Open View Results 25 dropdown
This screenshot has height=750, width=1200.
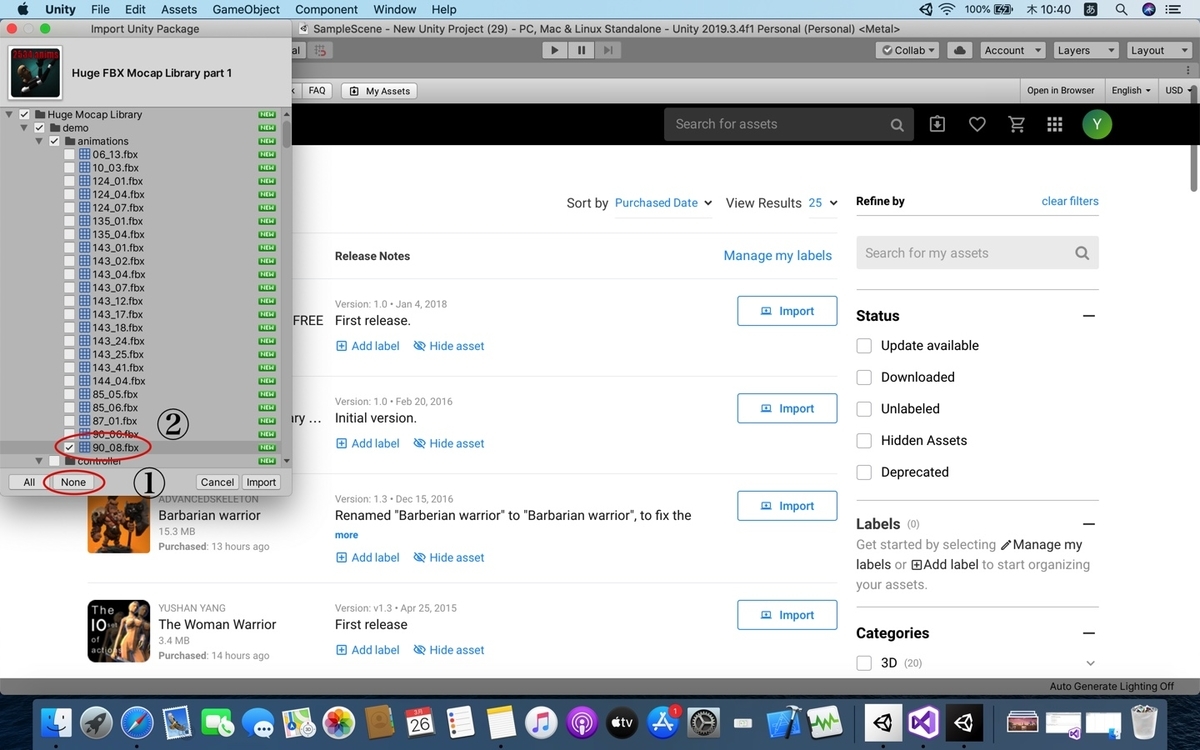823,203
